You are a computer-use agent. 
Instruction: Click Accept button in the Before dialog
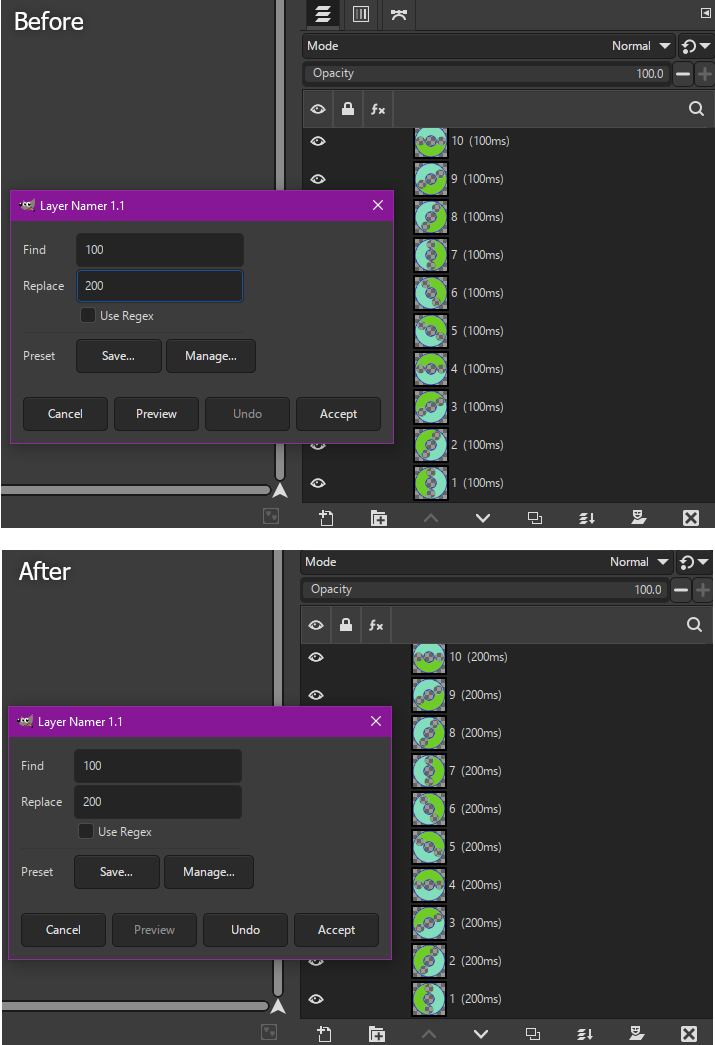(339, 414)
